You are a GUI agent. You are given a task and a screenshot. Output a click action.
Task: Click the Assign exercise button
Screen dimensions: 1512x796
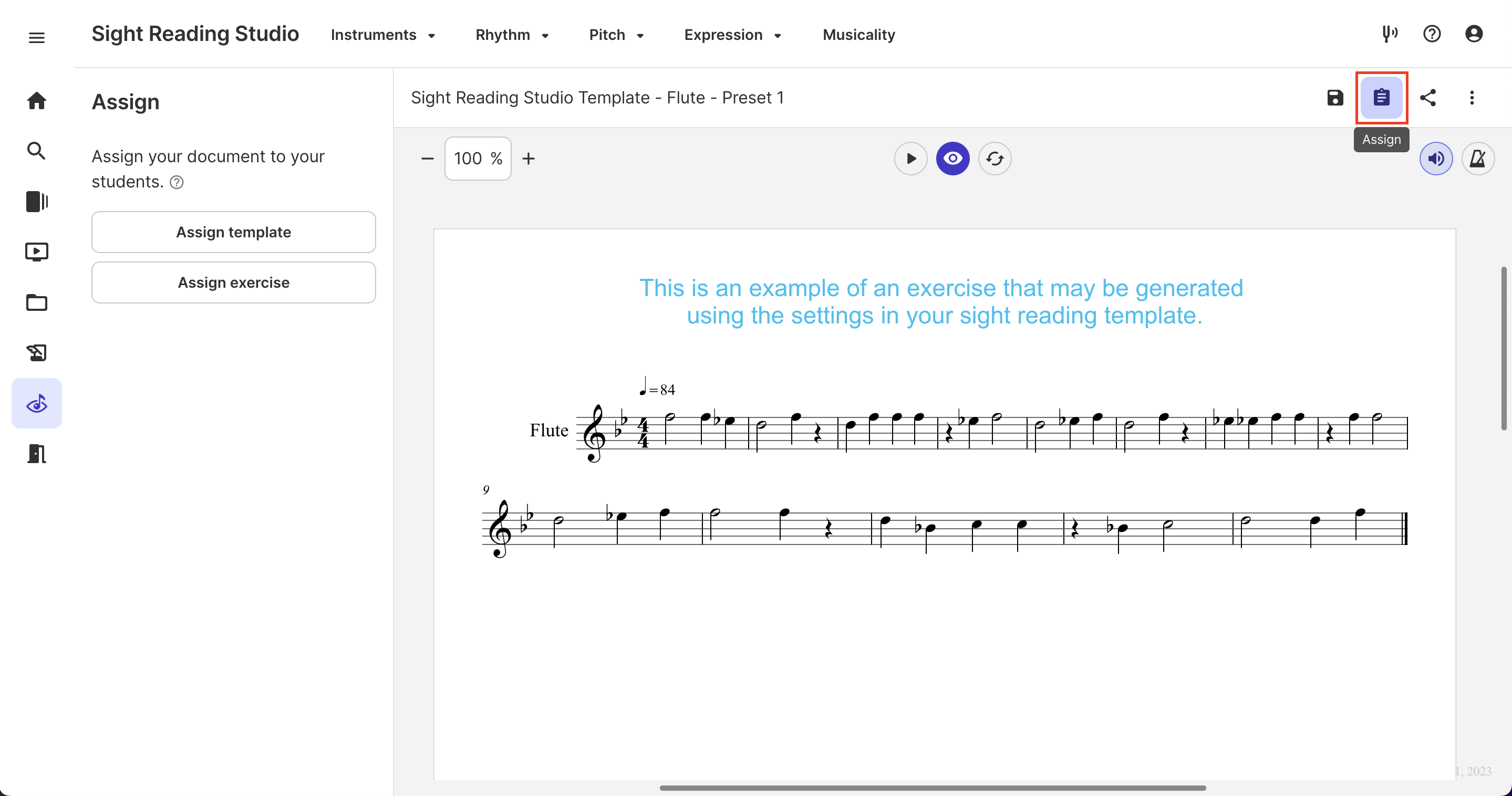tap(234, 282)
